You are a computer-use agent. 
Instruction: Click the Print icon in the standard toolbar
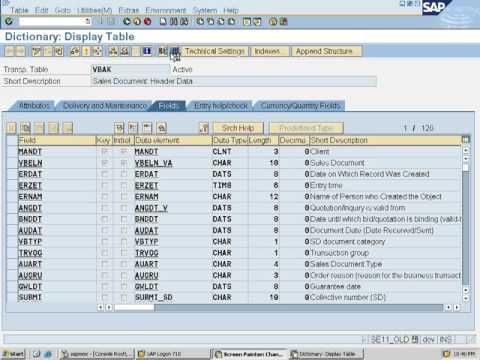[x=163, y=22]
